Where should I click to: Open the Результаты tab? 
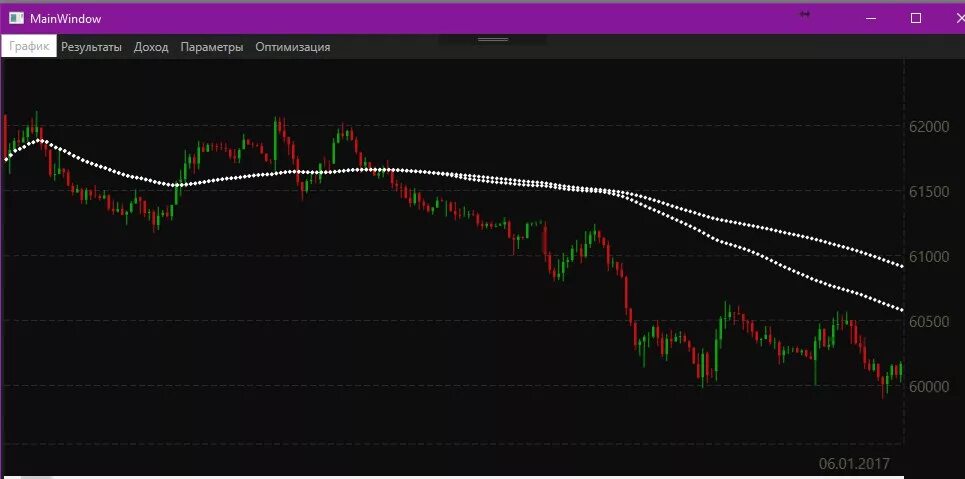click(x=91, y=47)
